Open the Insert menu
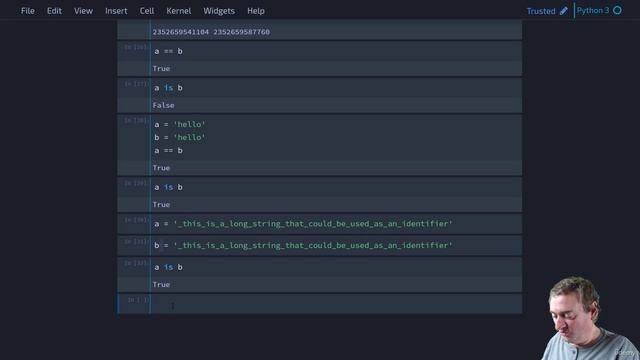The image size is (640, 360). click(116, 11)
